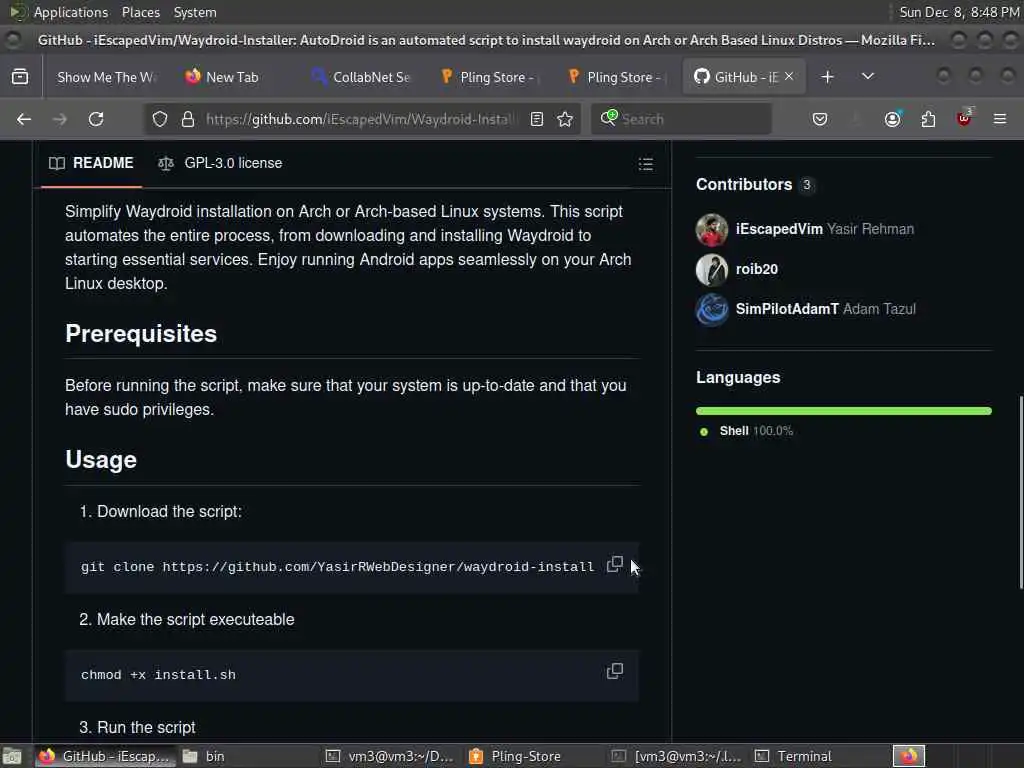Open the uBlock Origin extension icon

tap(964, 118)
